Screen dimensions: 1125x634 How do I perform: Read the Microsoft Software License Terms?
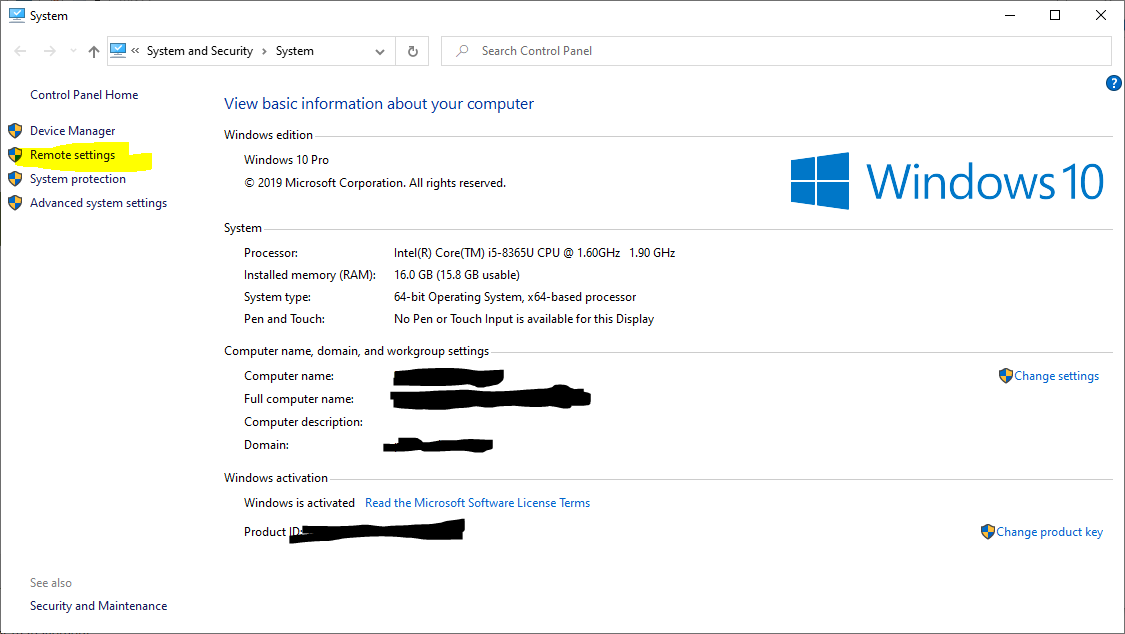tap(477, 503)
